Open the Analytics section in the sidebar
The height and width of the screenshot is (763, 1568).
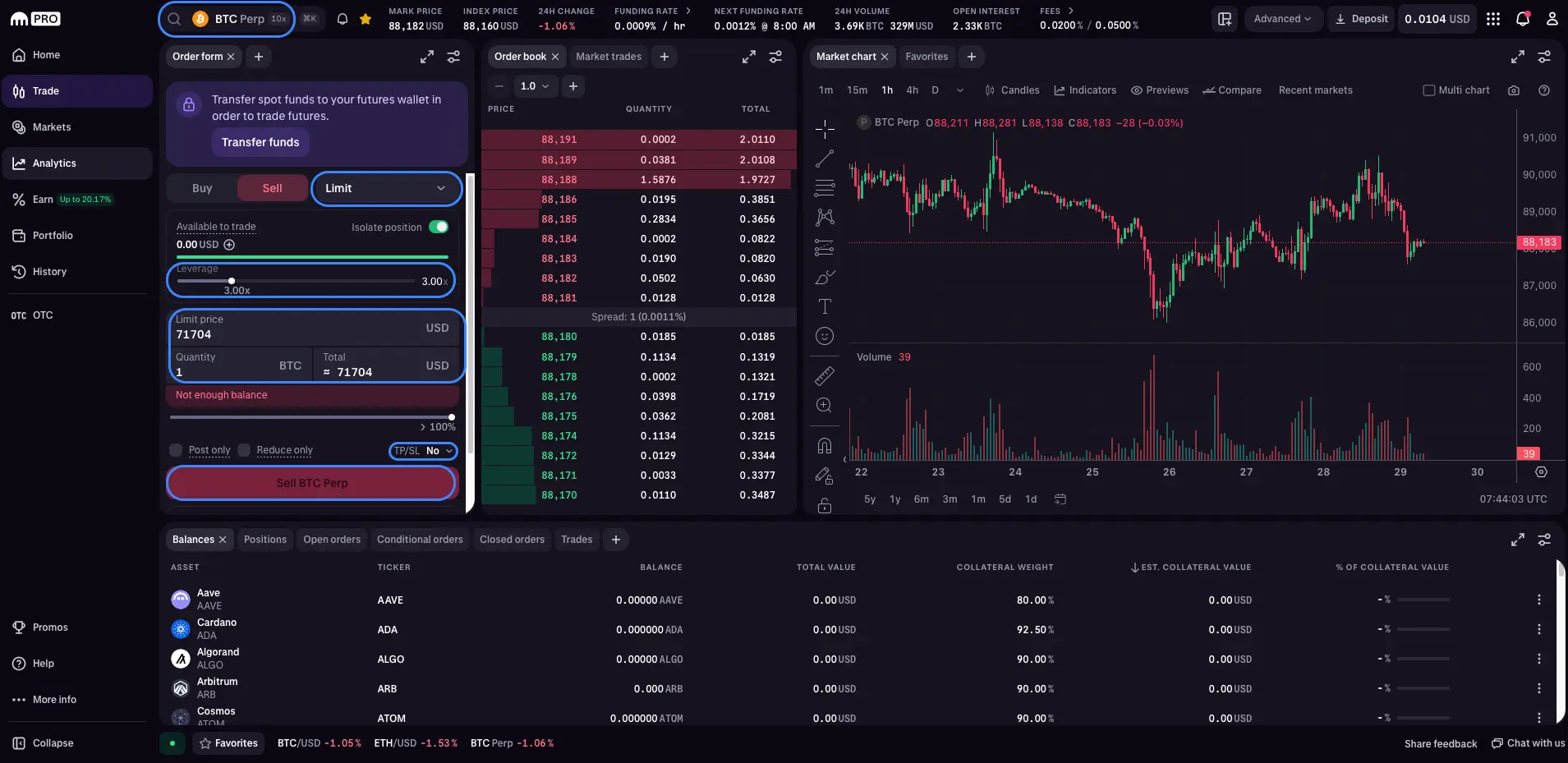(x=56, y=163)
